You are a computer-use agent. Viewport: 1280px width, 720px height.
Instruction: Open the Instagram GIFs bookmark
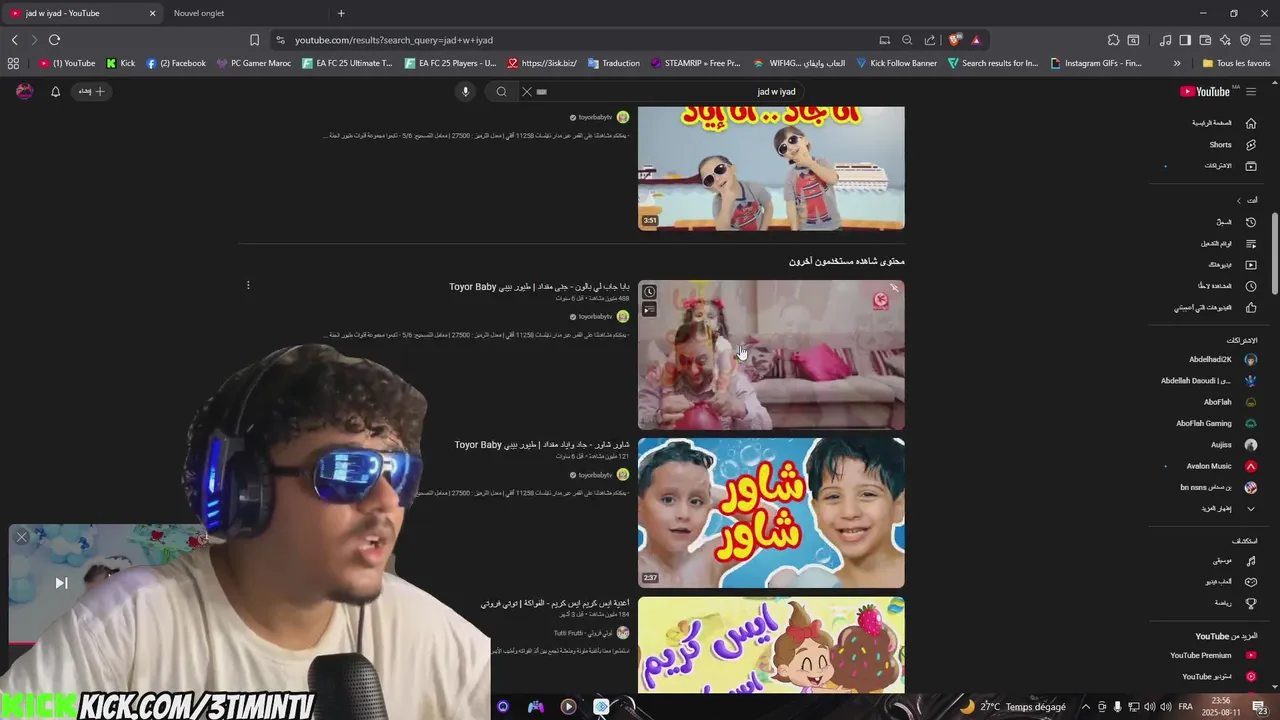point(1096,63)
